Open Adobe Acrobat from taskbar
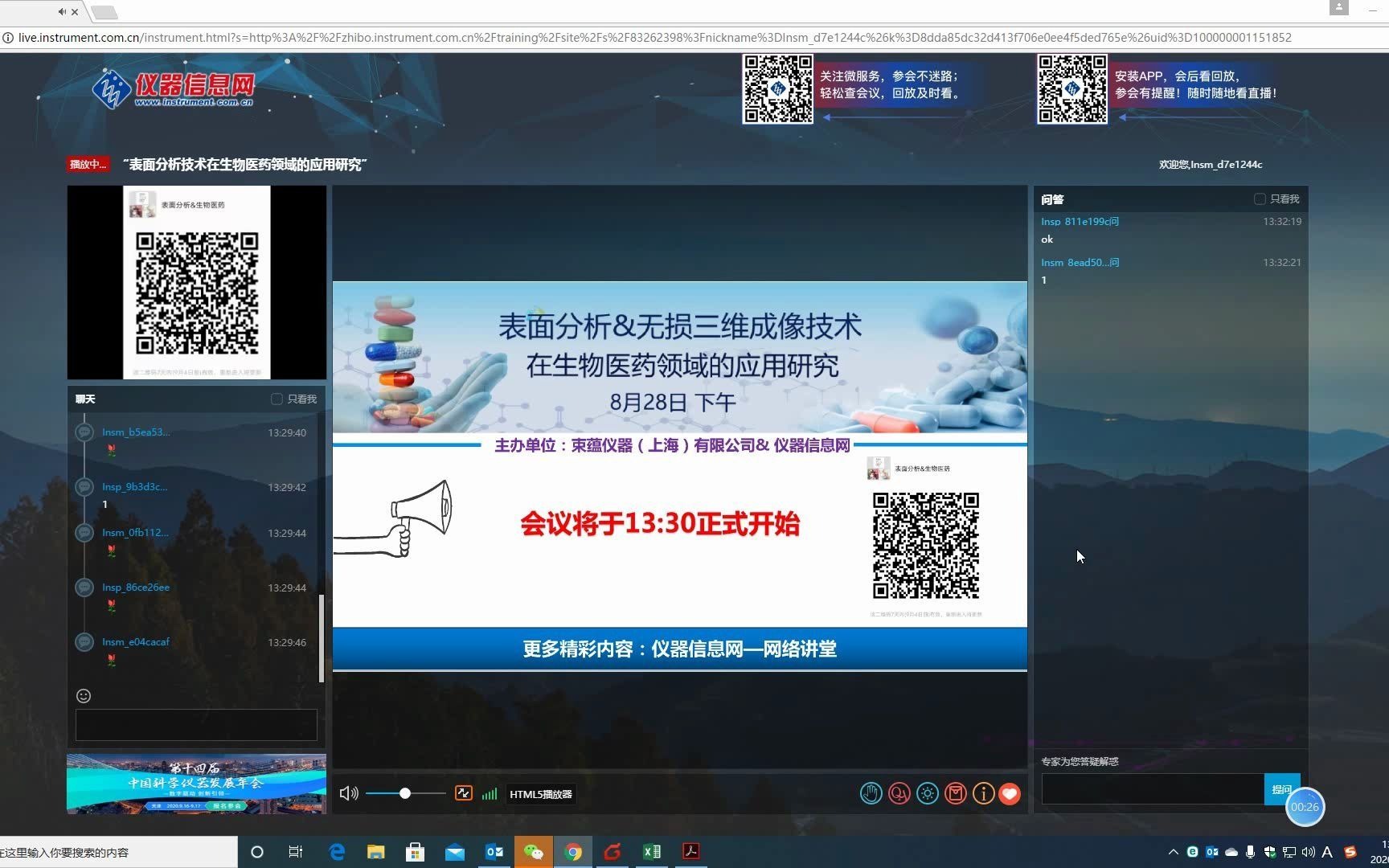This screenshot has height=868, width=1389. 691,852
